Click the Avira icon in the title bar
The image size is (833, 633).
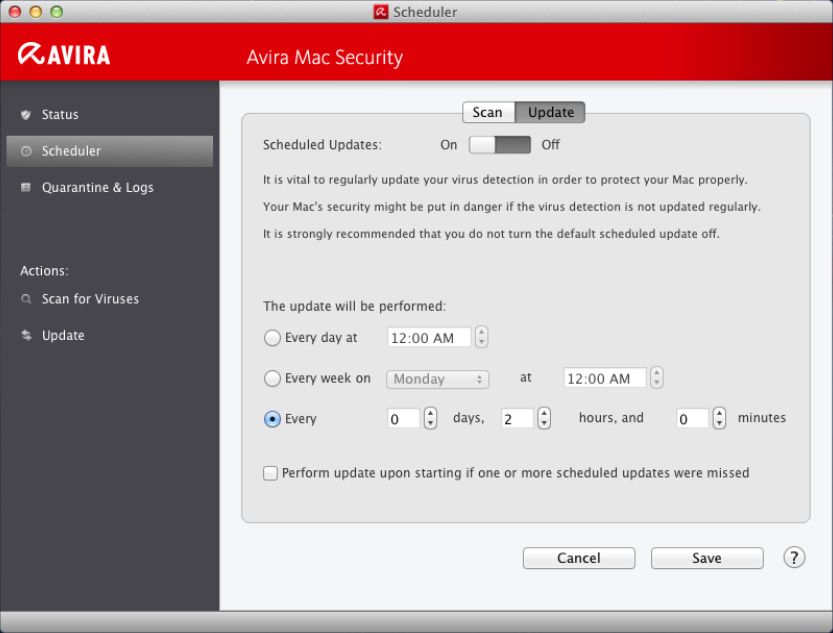[x=380, y=12]
